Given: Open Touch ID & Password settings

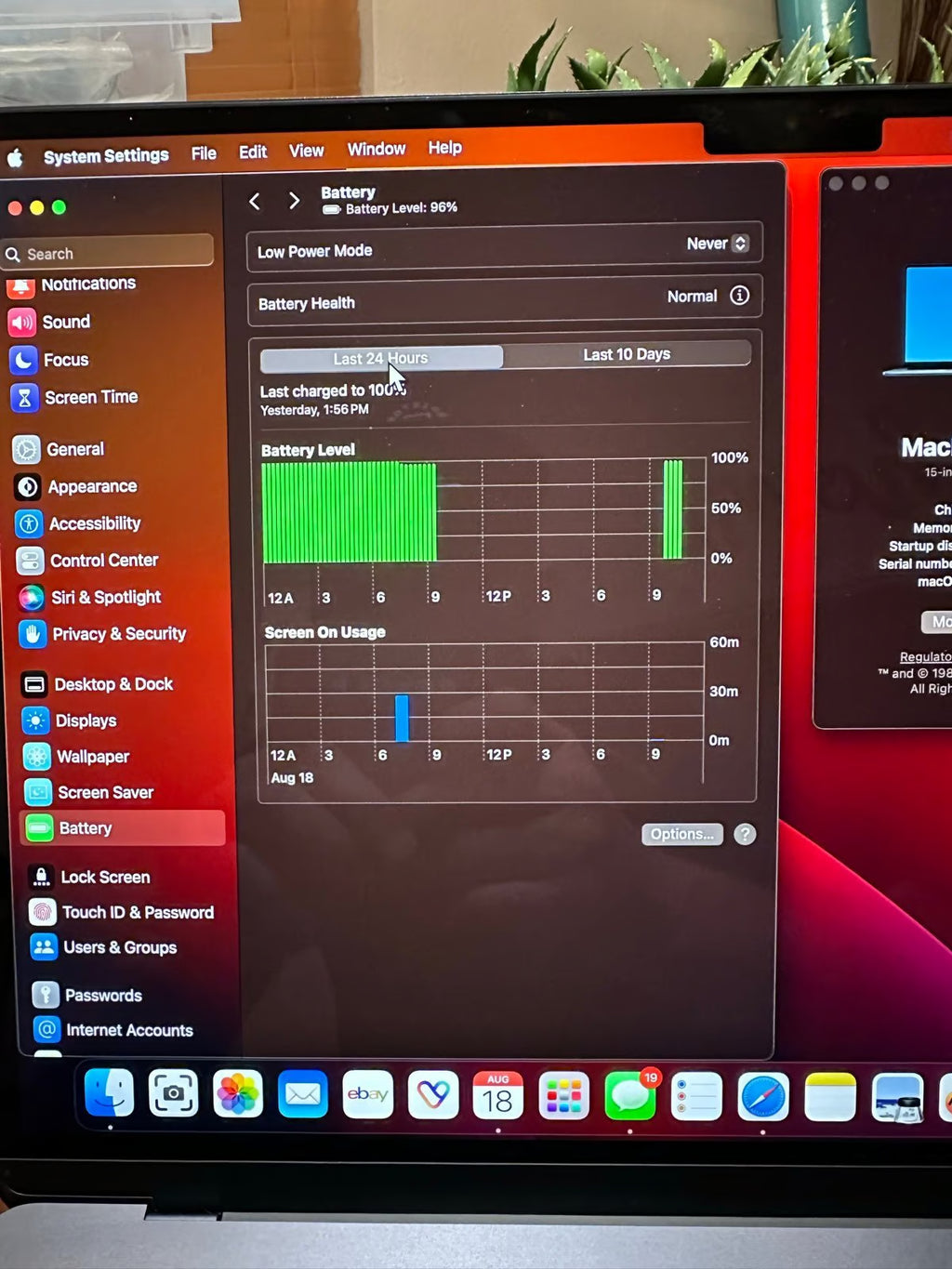Looking at the screenshot, I should pyautogui.click(x=137, y=912).
